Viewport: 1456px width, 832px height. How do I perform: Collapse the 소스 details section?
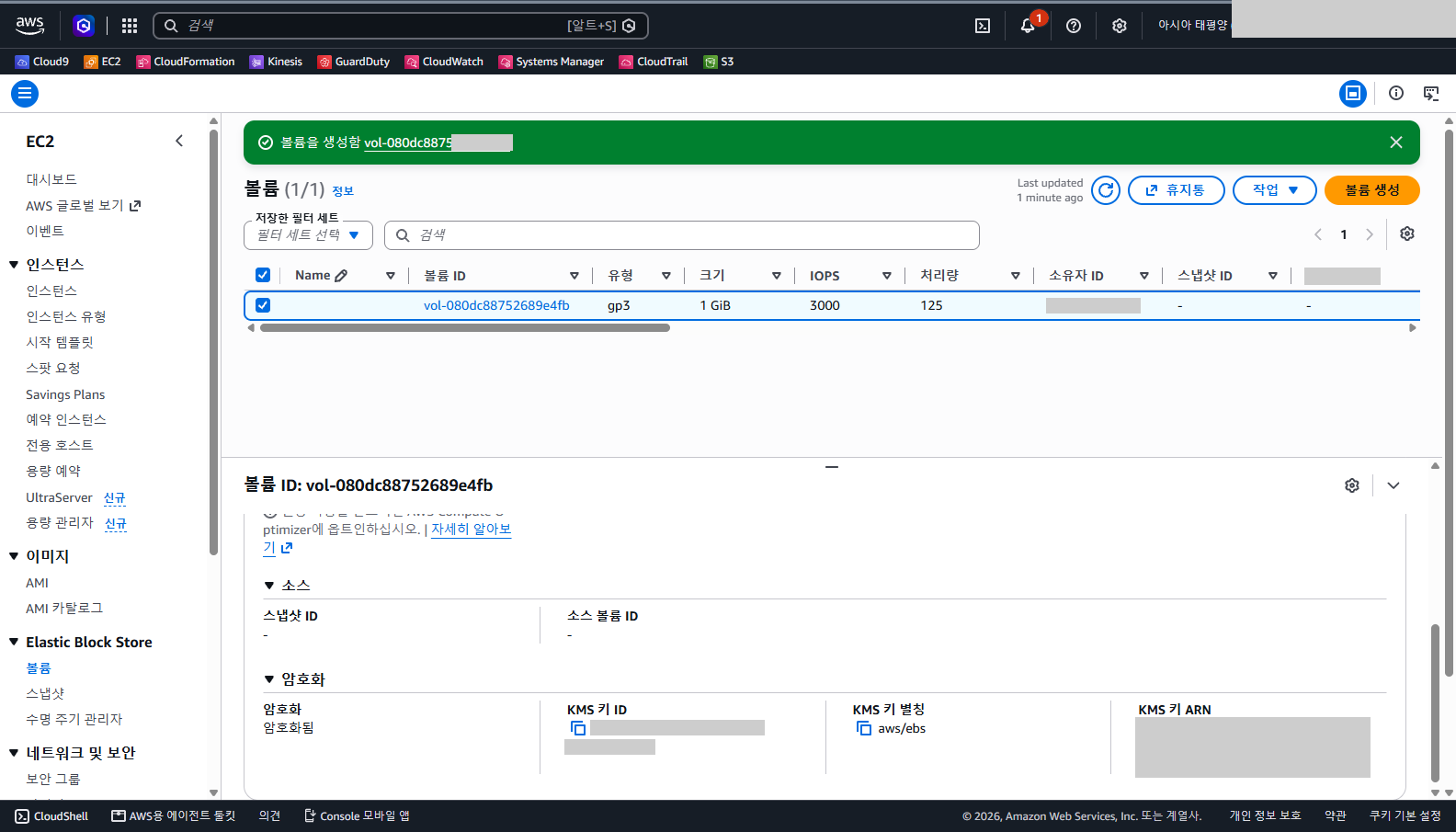click(269, 586)
